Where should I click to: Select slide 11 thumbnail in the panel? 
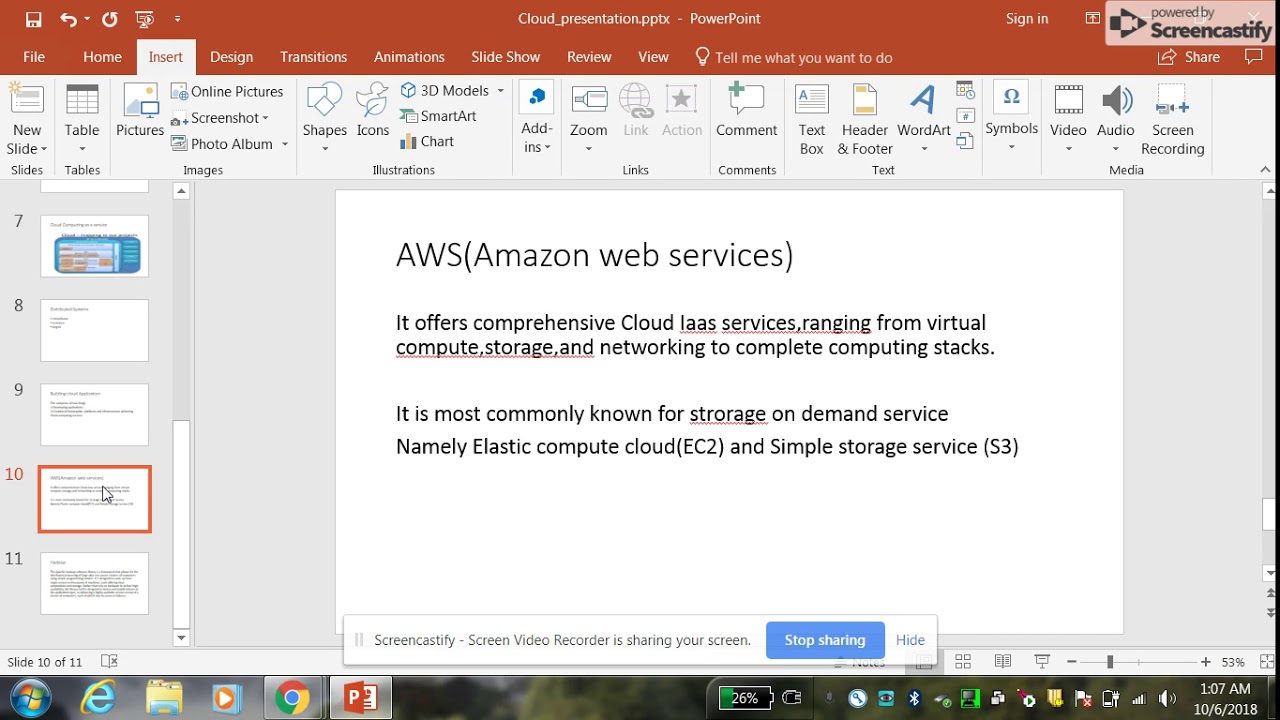pos(95,583)
